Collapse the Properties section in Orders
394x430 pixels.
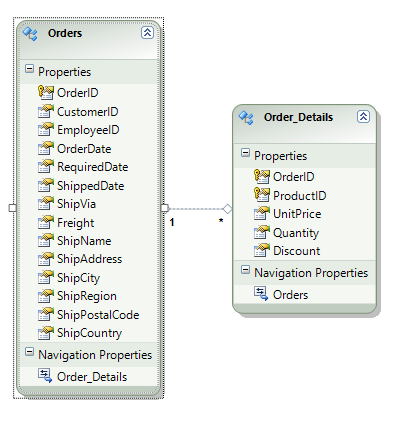pyautogui.click(x=29, y=69)
